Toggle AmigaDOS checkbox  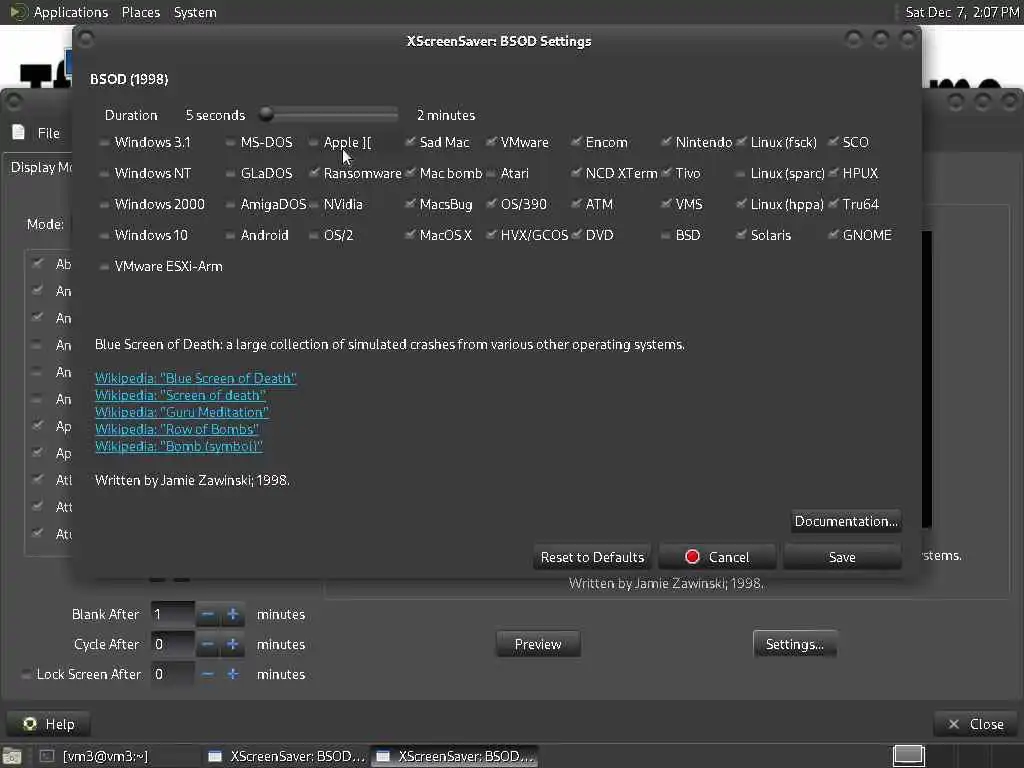coord(230,204)
